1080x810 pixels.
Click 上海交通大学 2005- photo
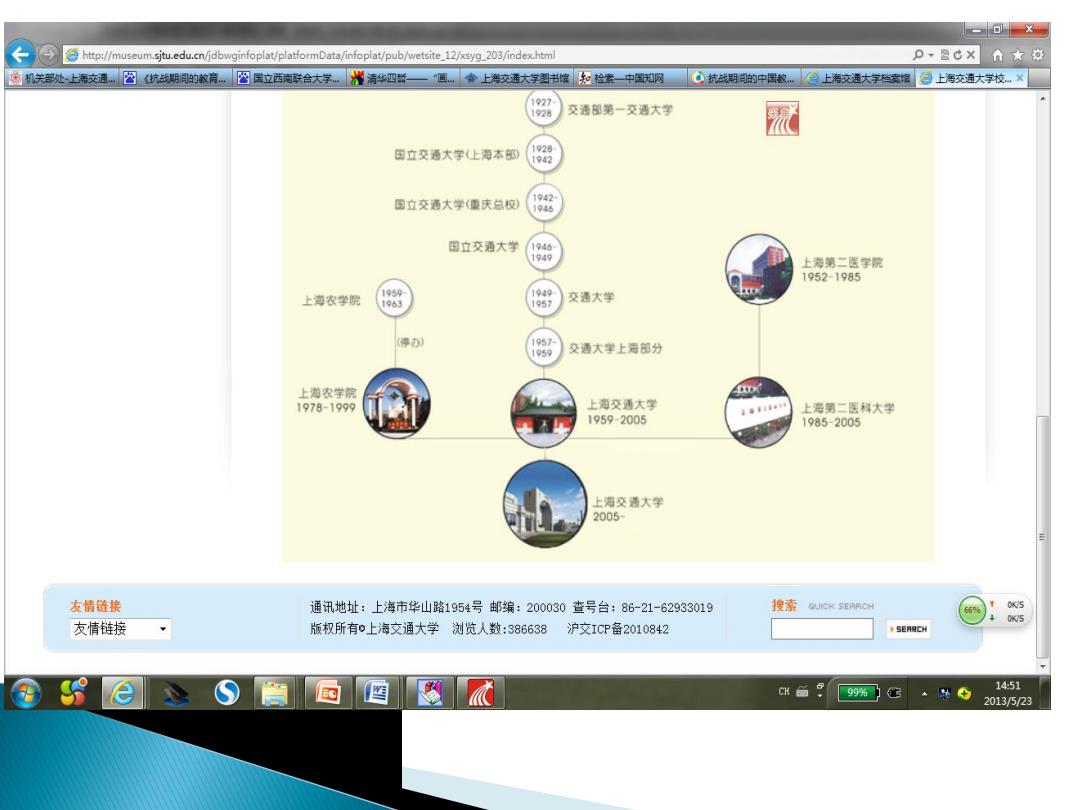[x=544, y=504]
